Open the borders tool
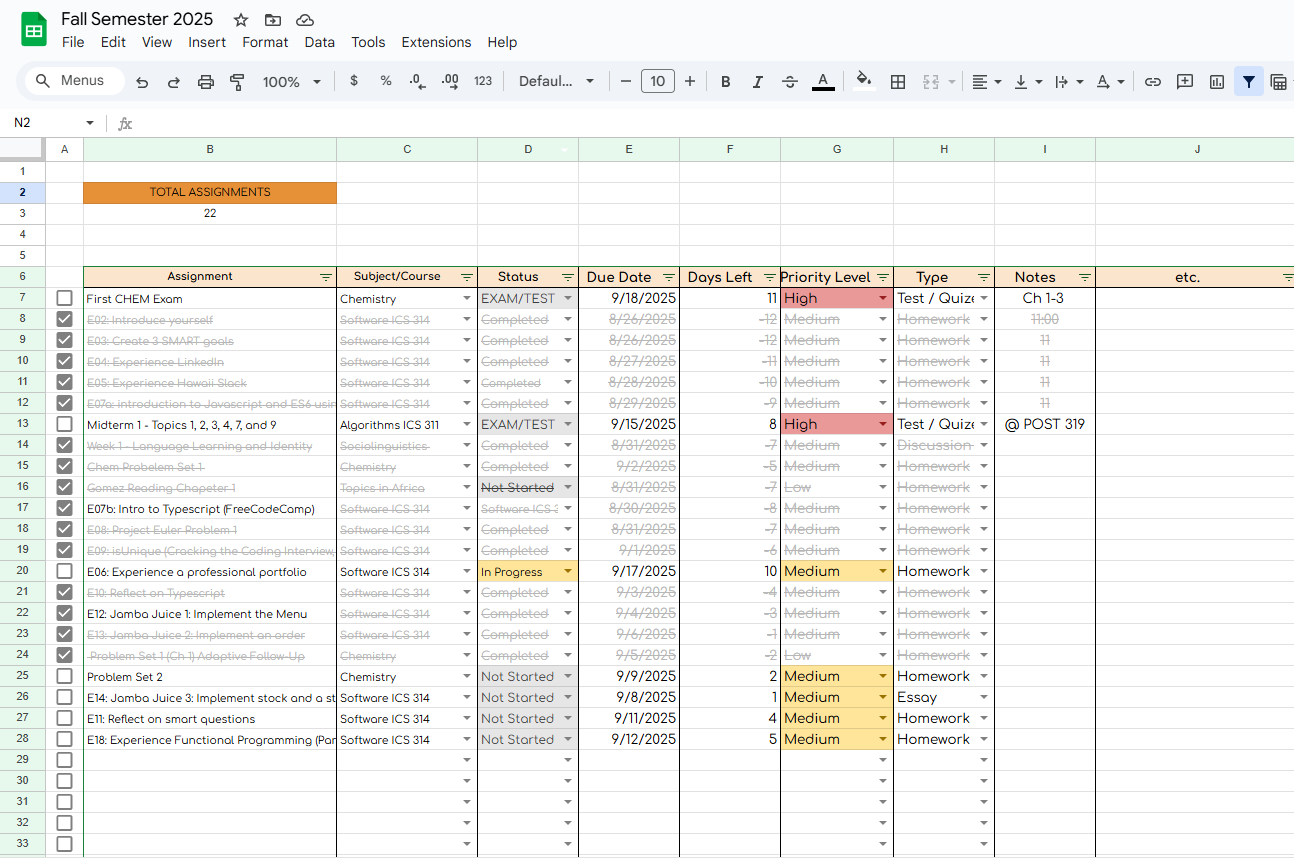 point(898,82)
